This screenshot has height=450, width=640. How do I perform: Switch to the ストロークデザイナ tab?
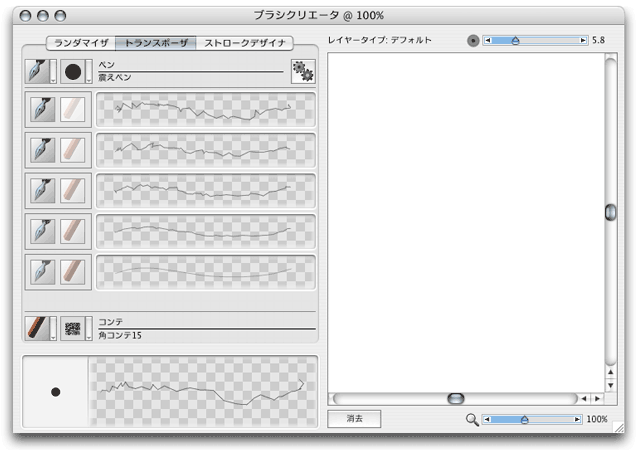(245, 43)
